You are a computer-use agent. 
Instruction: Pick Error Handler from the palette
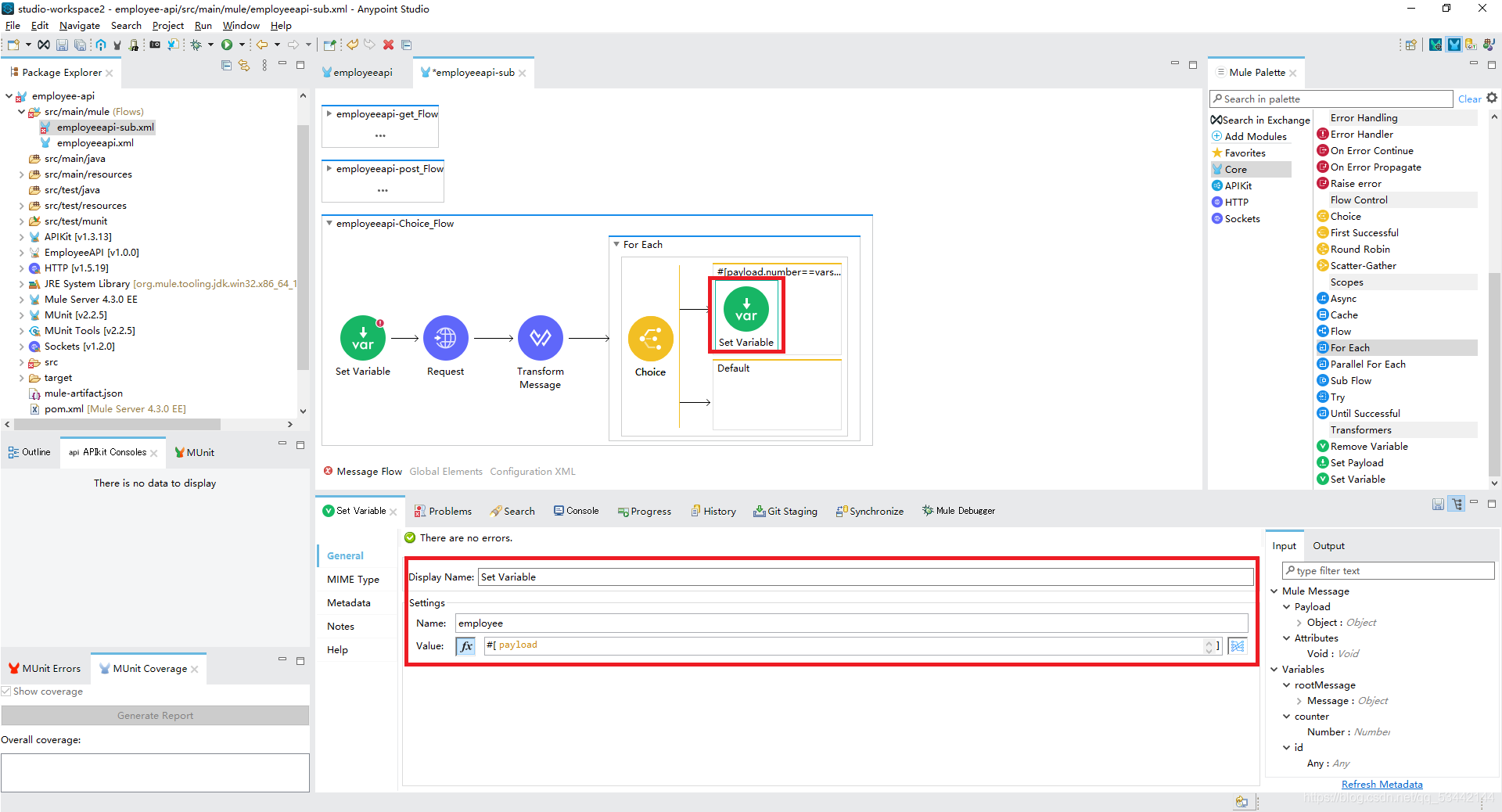[x=1361, y=135]
